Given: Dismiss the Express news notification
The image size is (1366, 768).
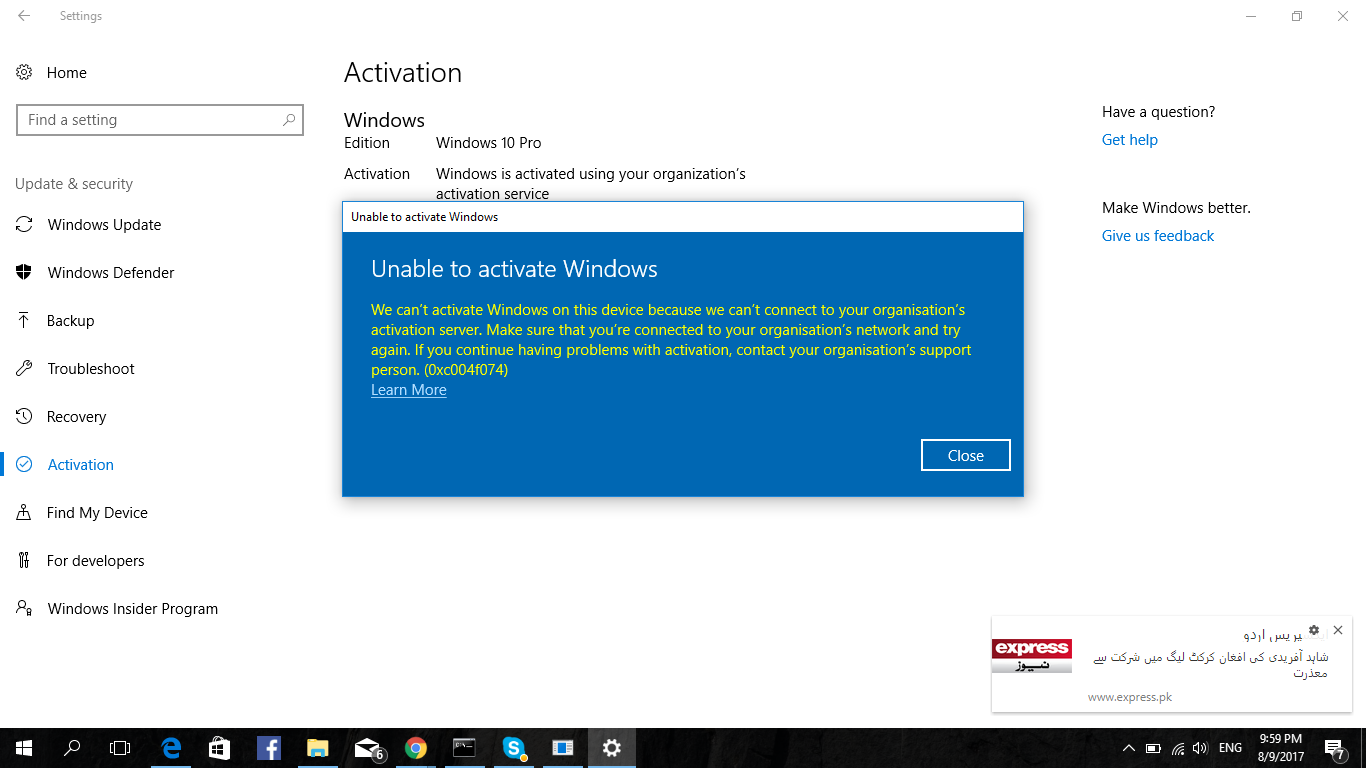Looking at the screenshot, I should click(1338, 630).
